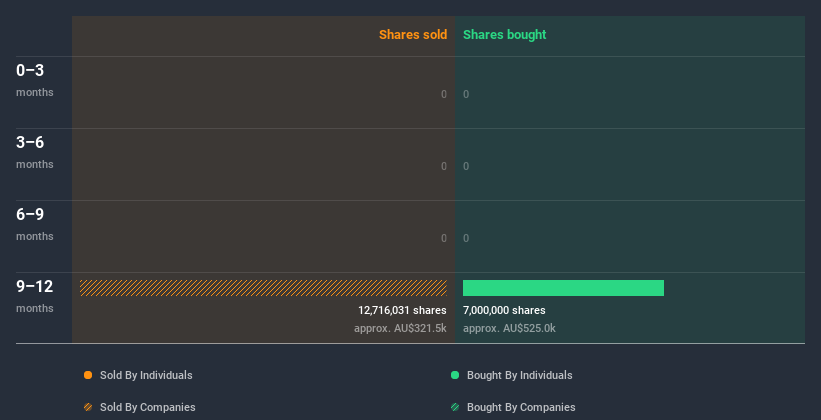Click the Shares sold column header
Viewport: 821px width, 420px height.
[x=413, y=35]
